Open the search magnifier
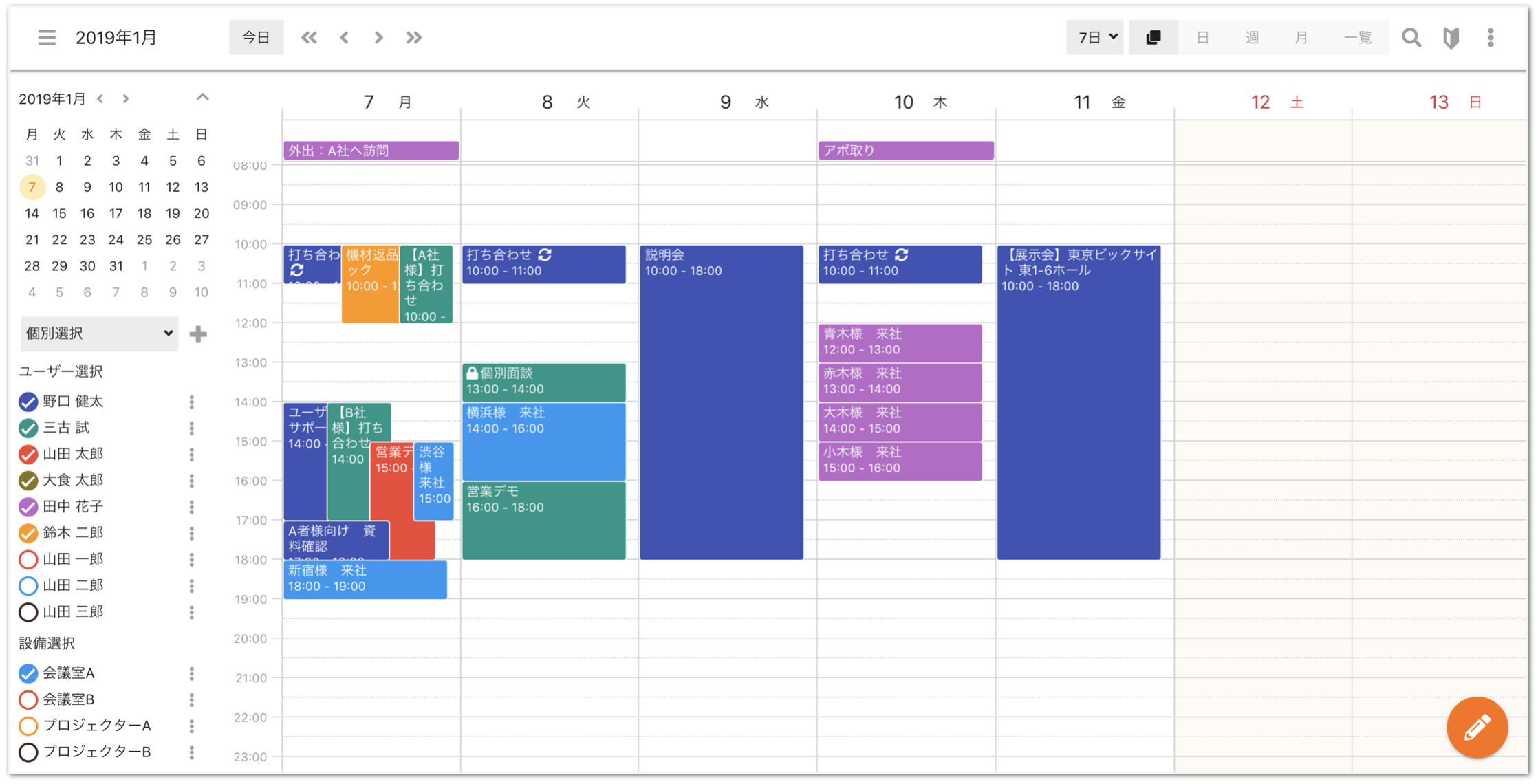Image resolution: width=1538 pixels, height=784 pixels. tap(1411, 37)
